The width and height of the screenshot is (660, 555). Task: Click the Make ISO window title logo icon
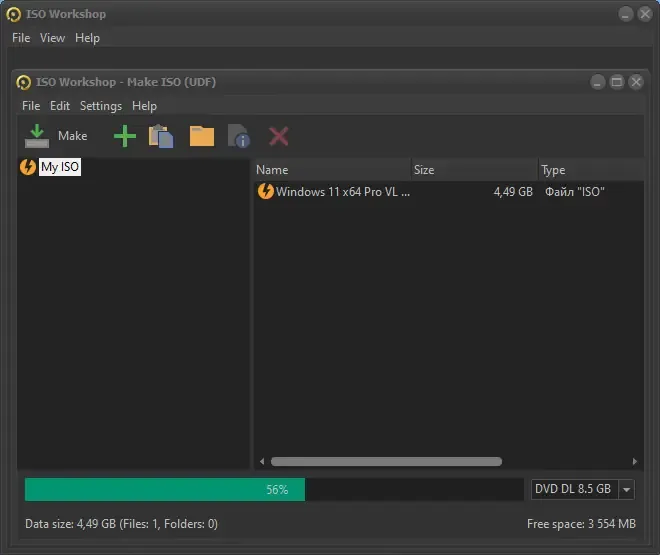[x=24, y=82]
